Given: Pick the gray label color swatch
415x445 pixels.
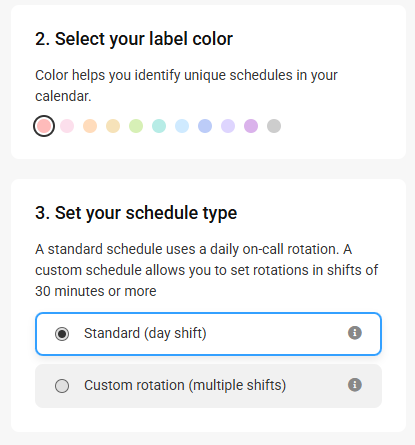Looking at the screenshot, I should point(274,126).
